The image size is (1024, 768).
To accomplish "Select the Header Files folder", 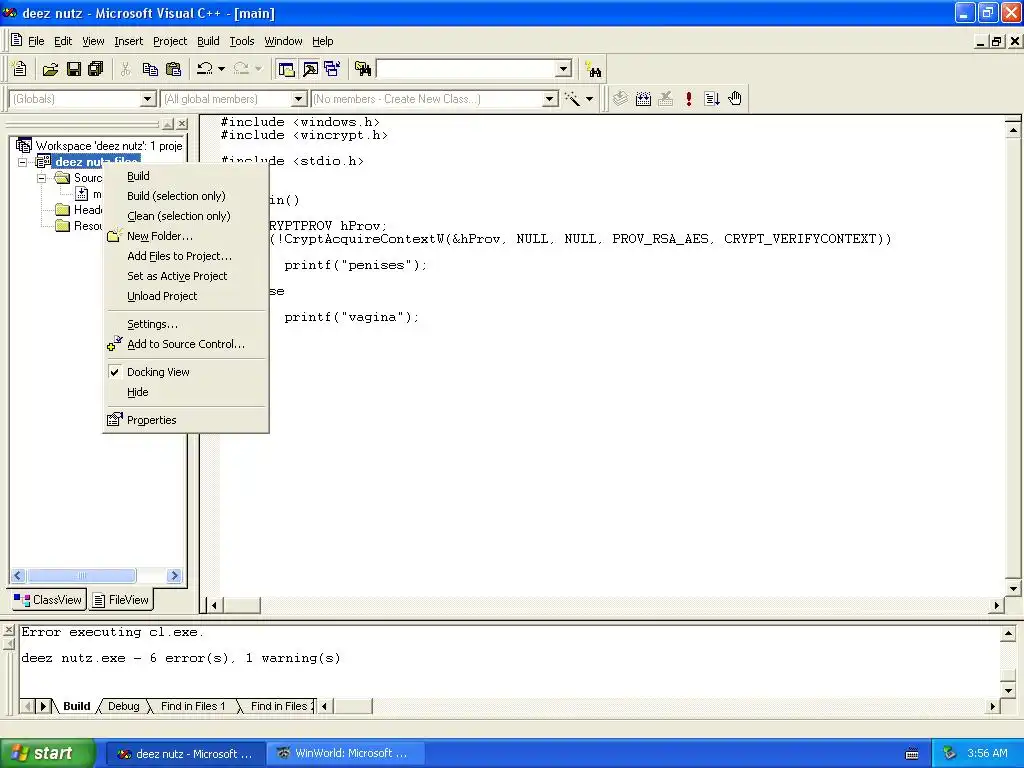I will pos(79,210).
